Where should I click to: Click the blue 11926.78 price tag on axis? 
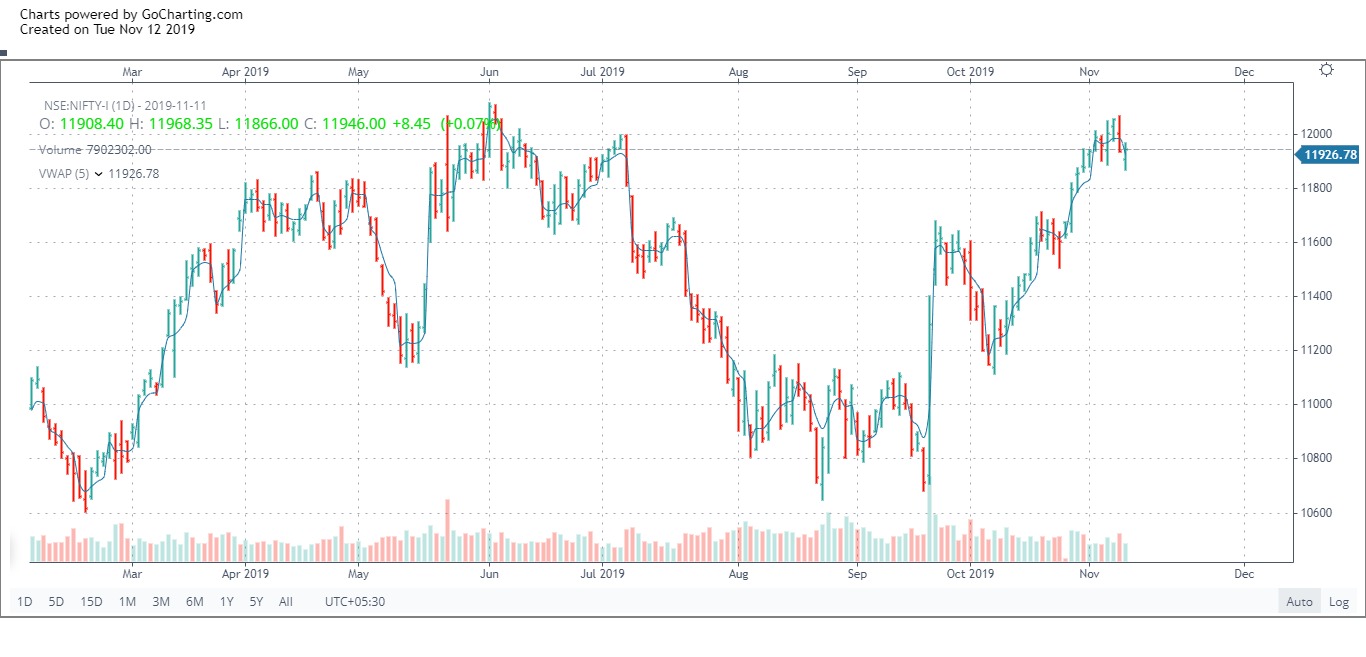pyautogui.click(x=1329, y=155)
